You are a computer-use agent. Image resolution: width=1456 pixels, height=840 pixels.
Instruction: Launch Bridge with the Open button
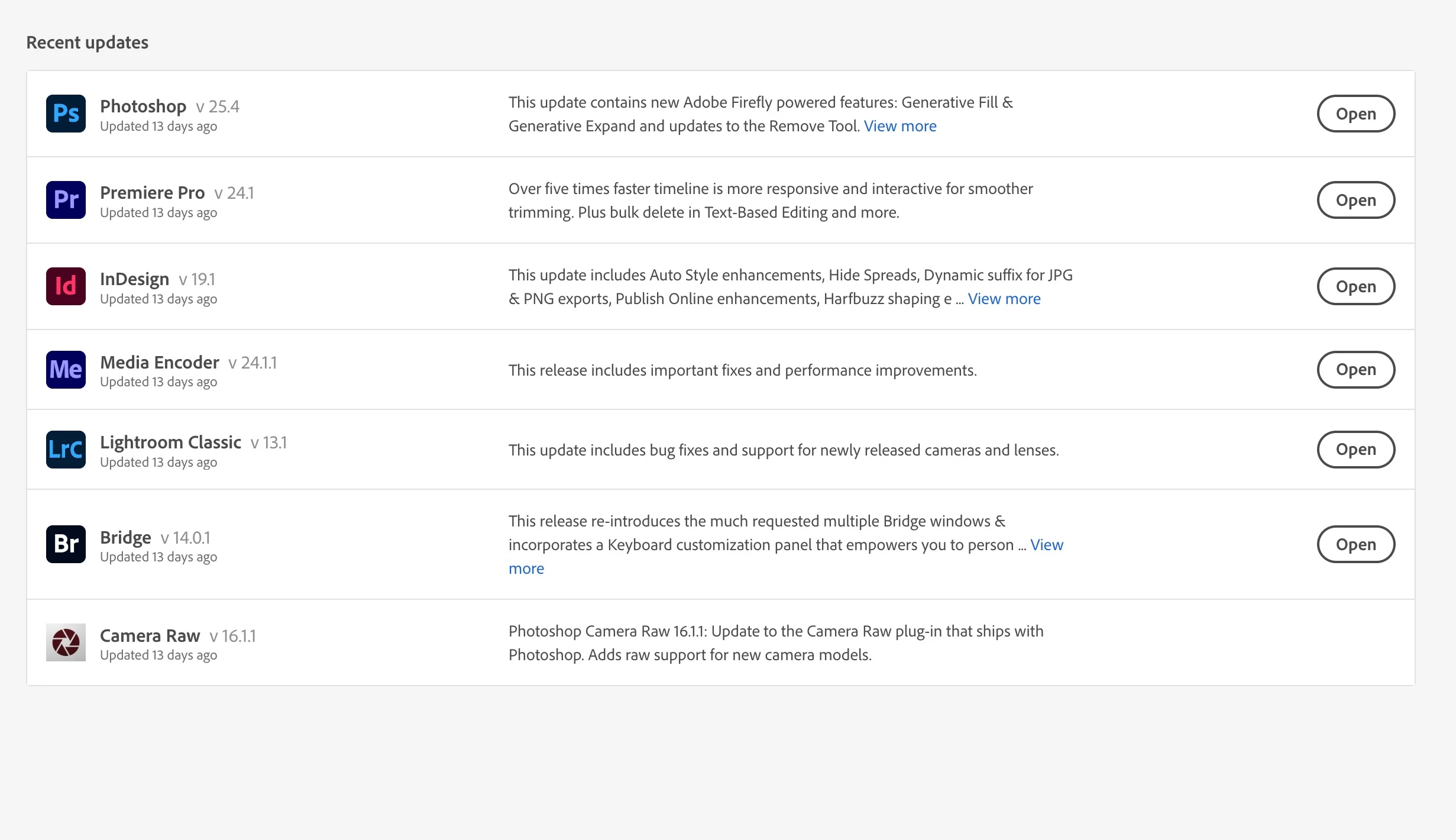pyautogui.click(x=1355, y=544)
